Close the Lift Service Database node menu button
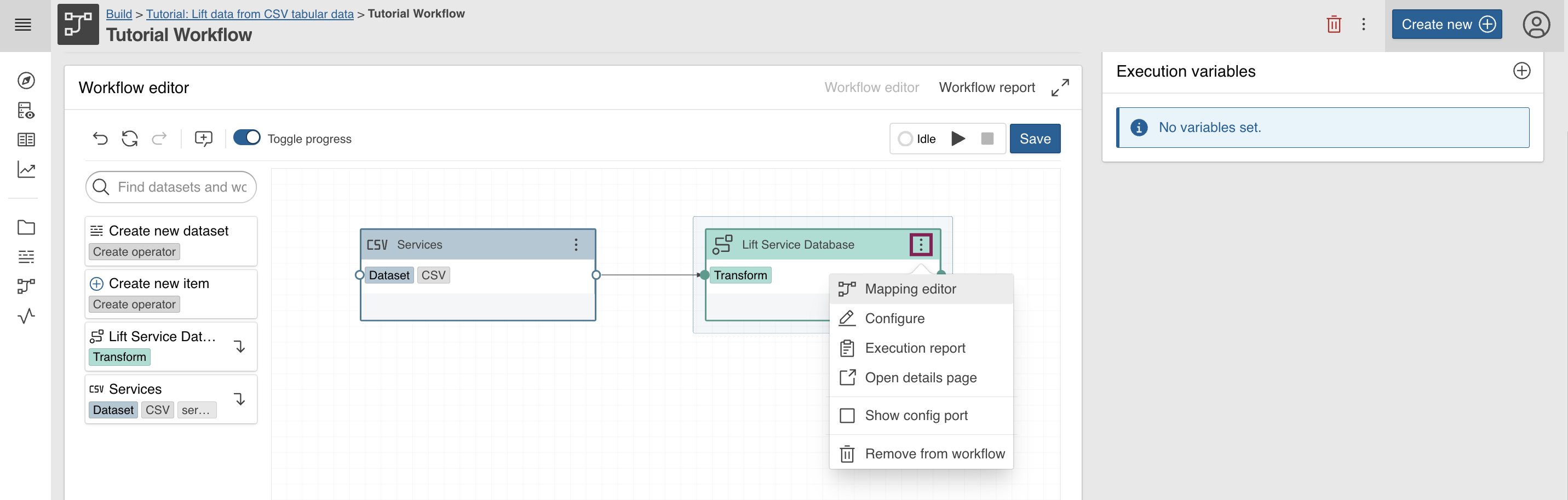The height and width of the screenshot is (500, 1568). [921, 245]
